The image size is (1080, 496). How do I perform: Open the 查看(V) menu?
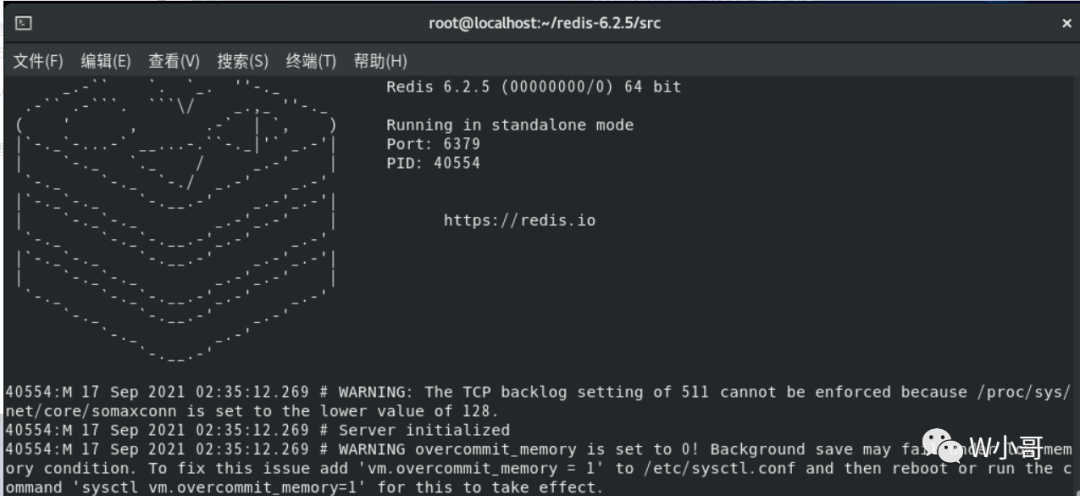coord(174,61)
